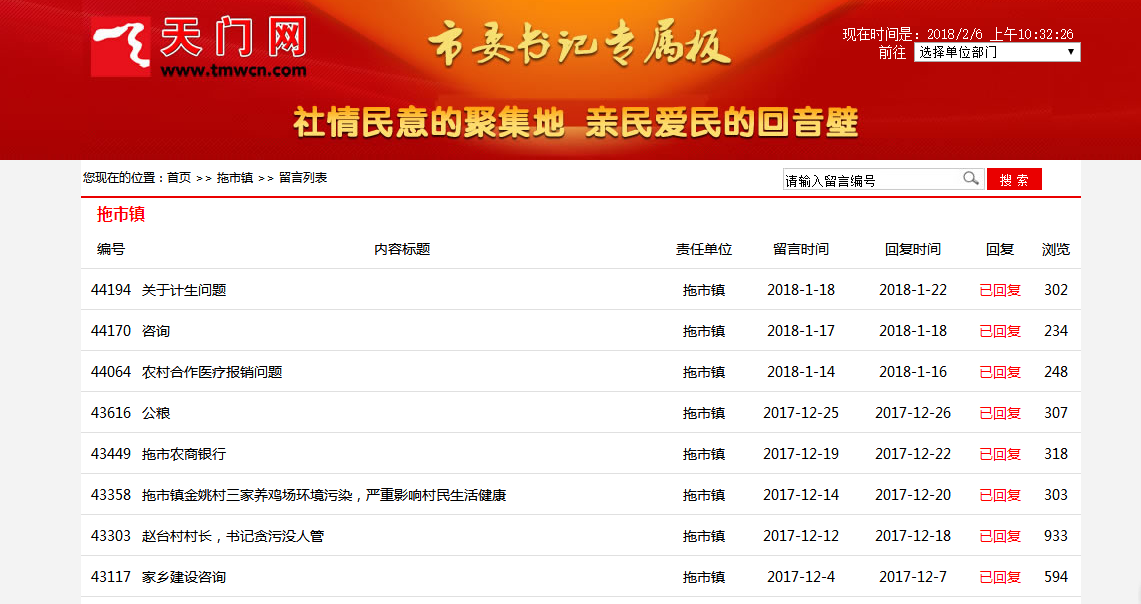Click message date 2018-1-18

(800, 290)
